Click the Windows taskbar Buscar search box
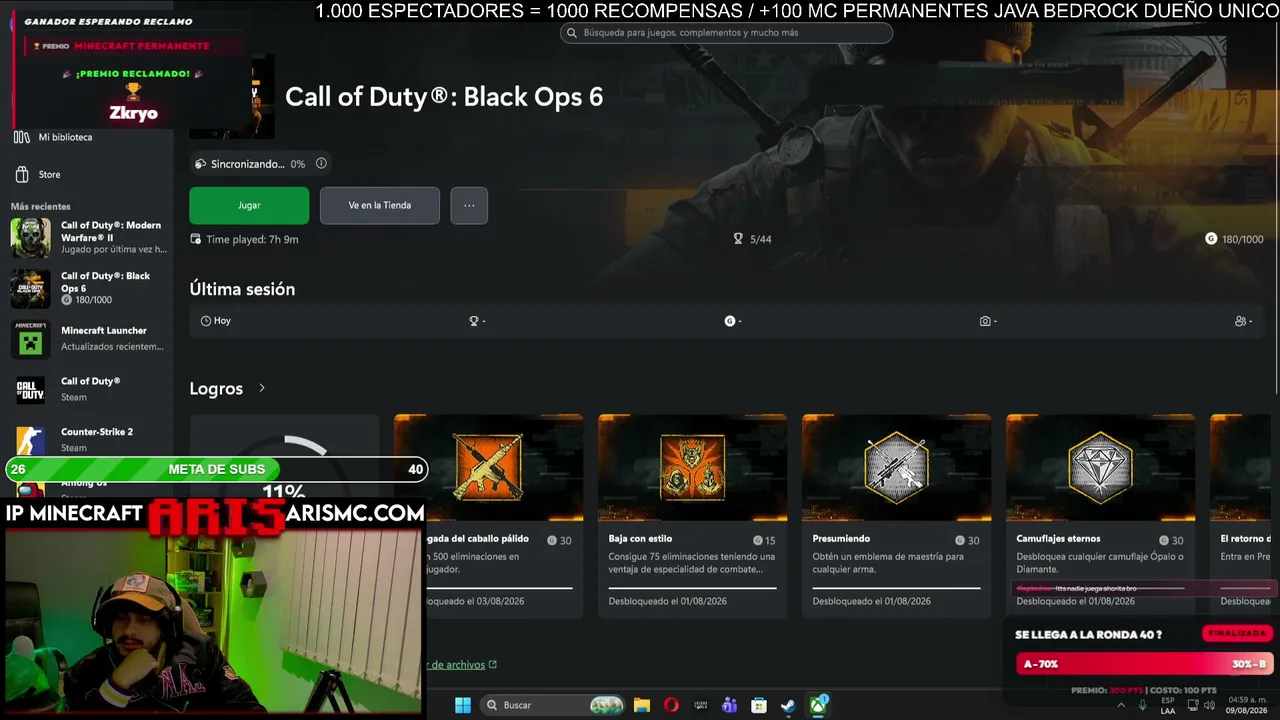The width and height of the screenshot is (1280, 720). tap(554, 705)
